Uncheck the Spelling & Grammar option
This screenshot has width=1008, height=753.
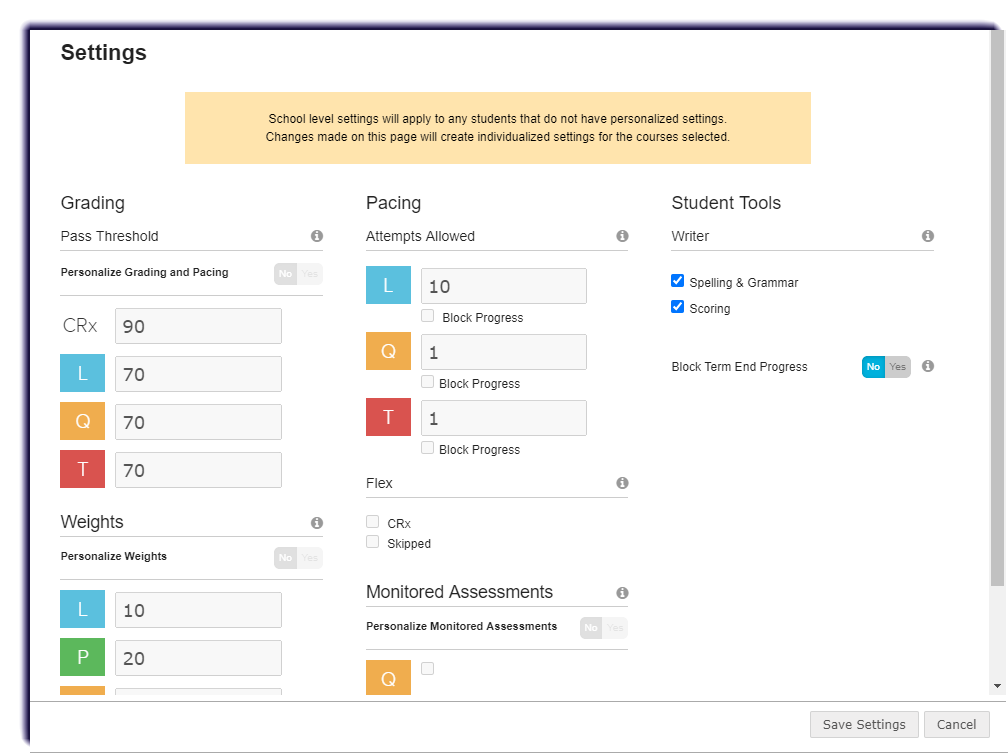point(678,281)
